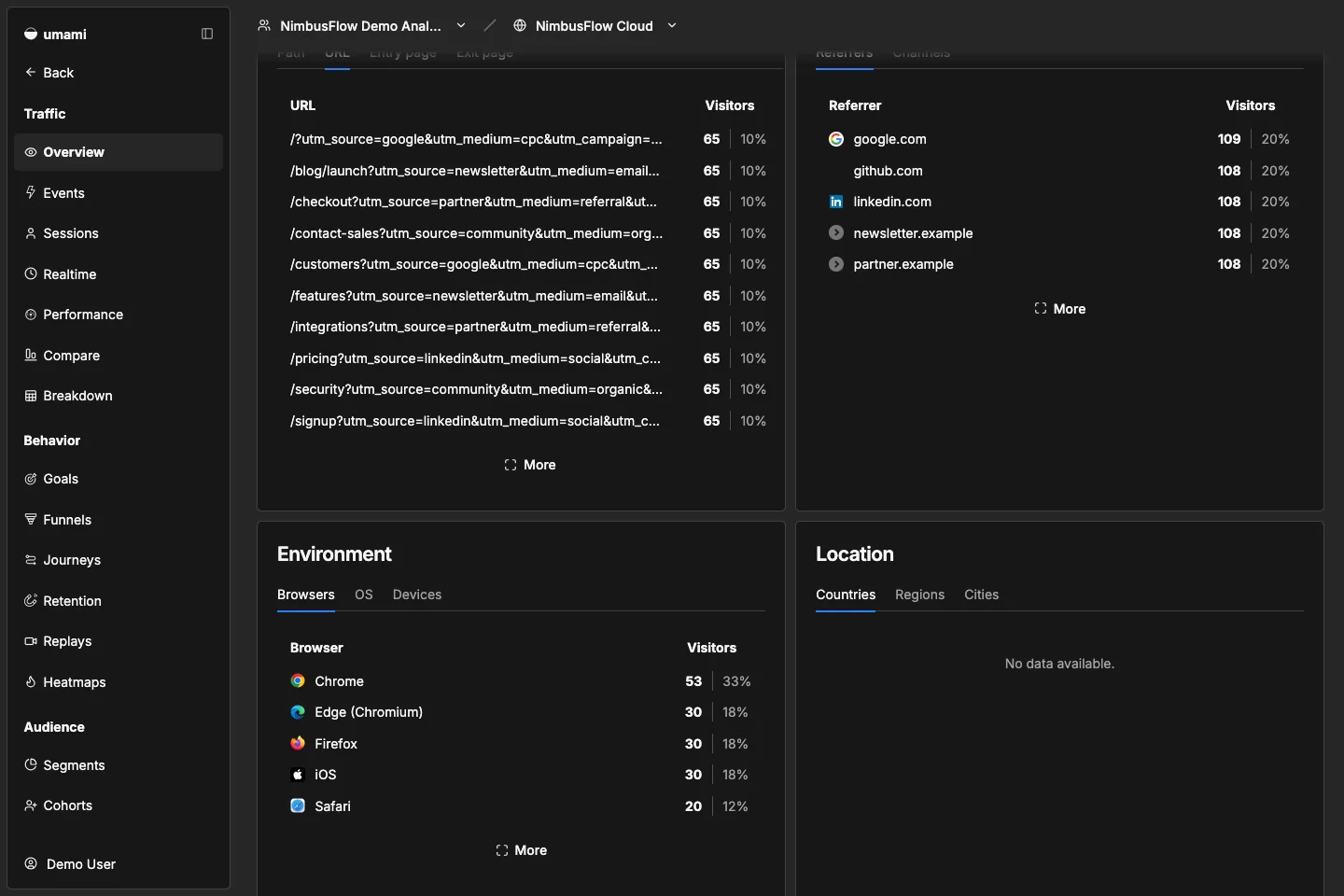This screenshot has height=896, width=1344.
Task: Open Journeys path icon
Action: (31, 560)
